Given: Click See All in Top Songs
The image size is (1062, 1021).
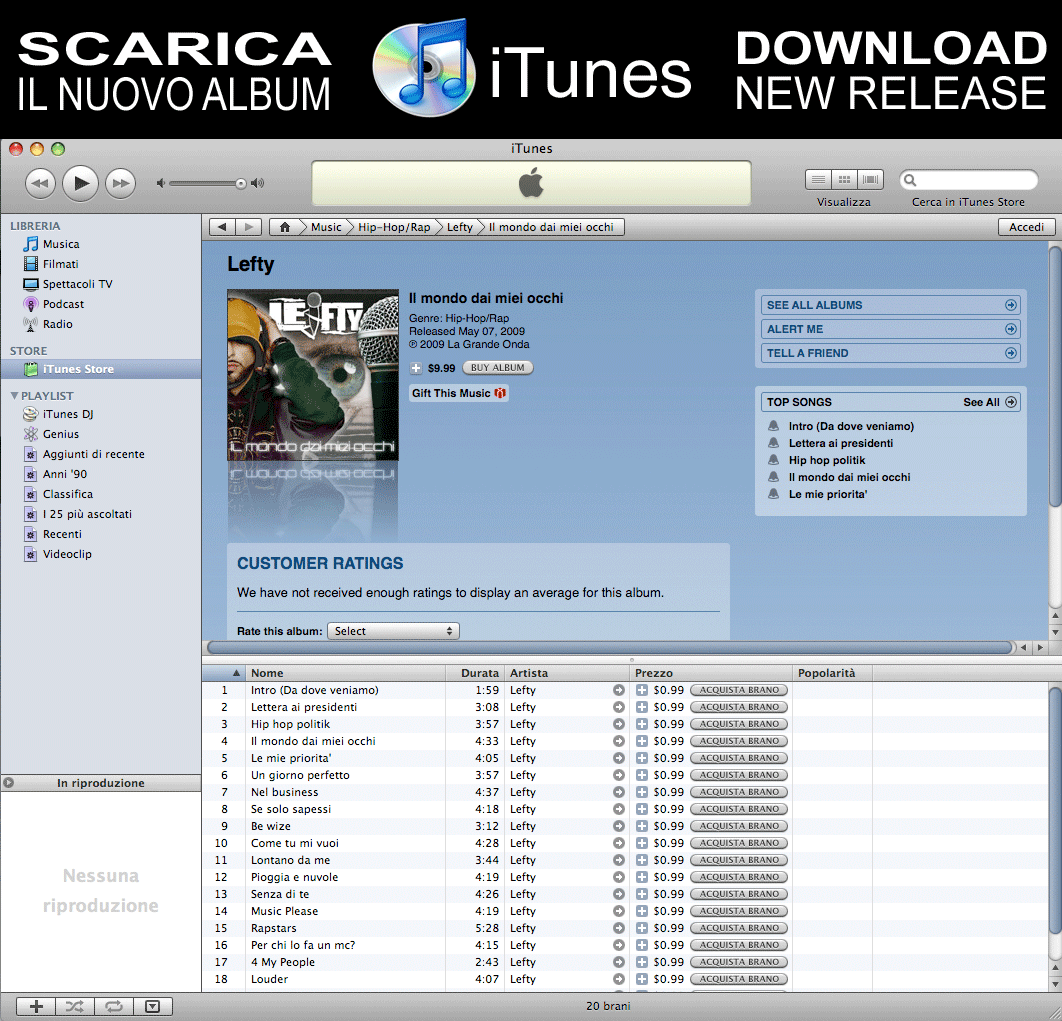Looking at the screenshot, I should pos(990,402).
